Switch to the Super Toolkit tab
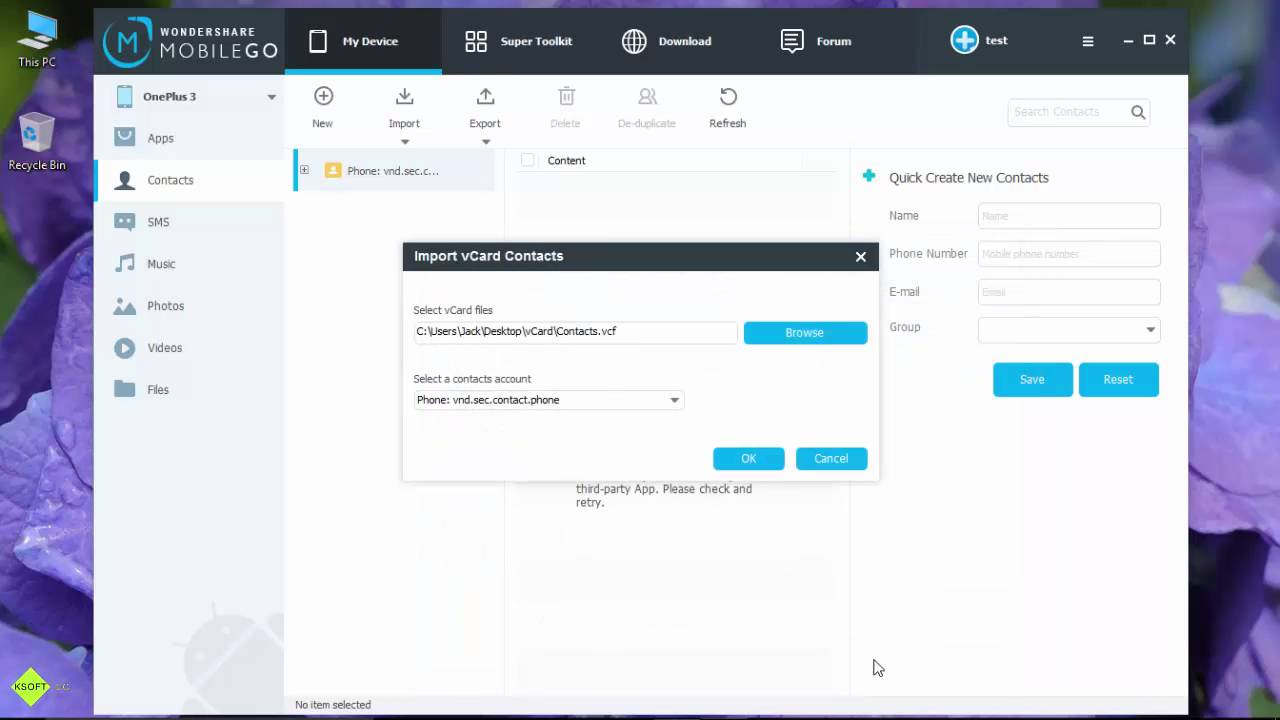Screen dimensions: 1280x720 click(519, 41)
